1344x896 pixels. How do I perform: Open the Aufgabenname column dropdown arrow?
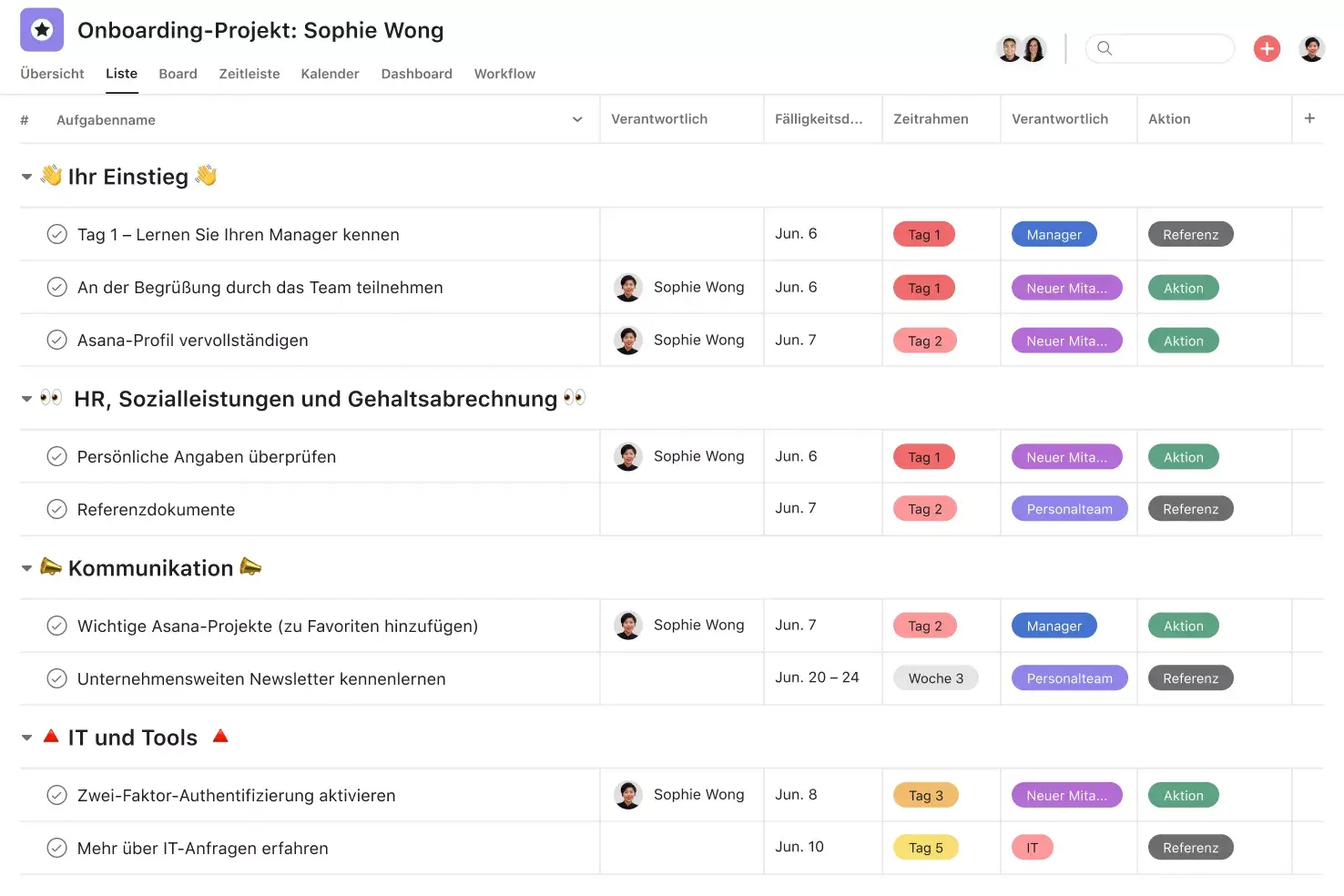click(576, 118)
